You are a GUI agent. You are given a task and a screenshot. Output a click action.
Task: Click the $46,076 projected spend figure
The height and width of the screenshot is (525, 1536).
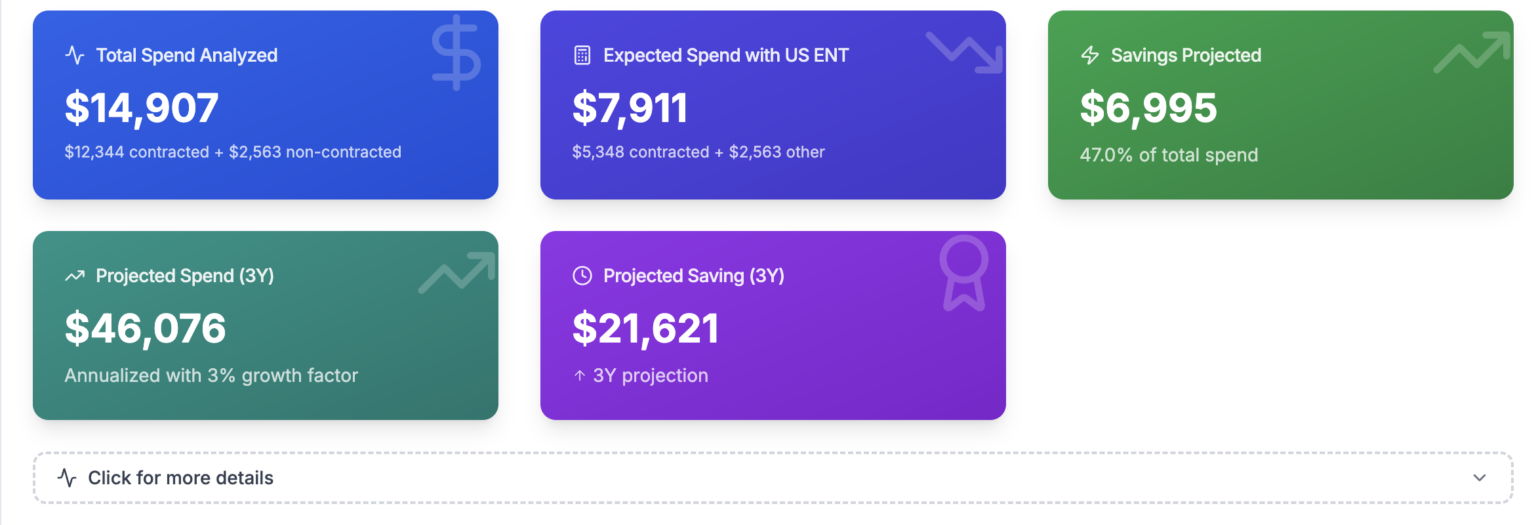tap(145, 329)
